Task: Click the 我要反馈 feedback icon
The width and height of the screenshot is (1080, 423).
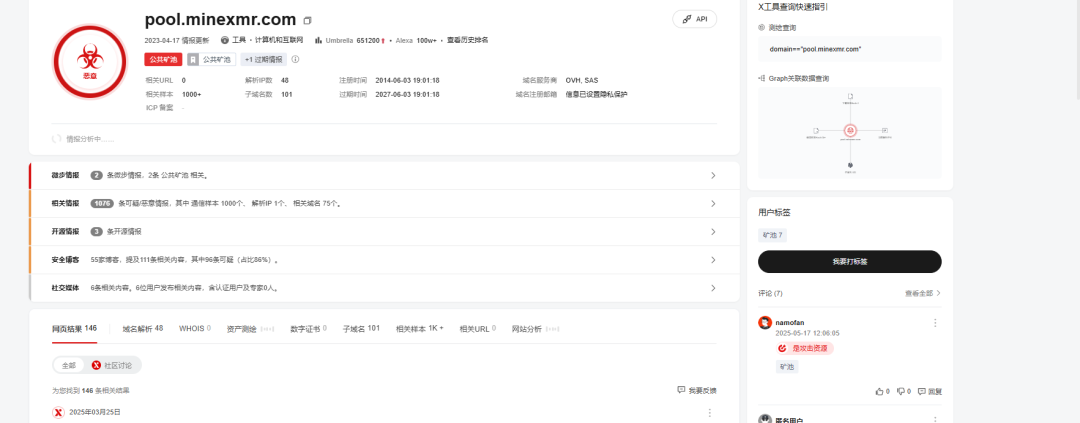Action: coord(681,390)
